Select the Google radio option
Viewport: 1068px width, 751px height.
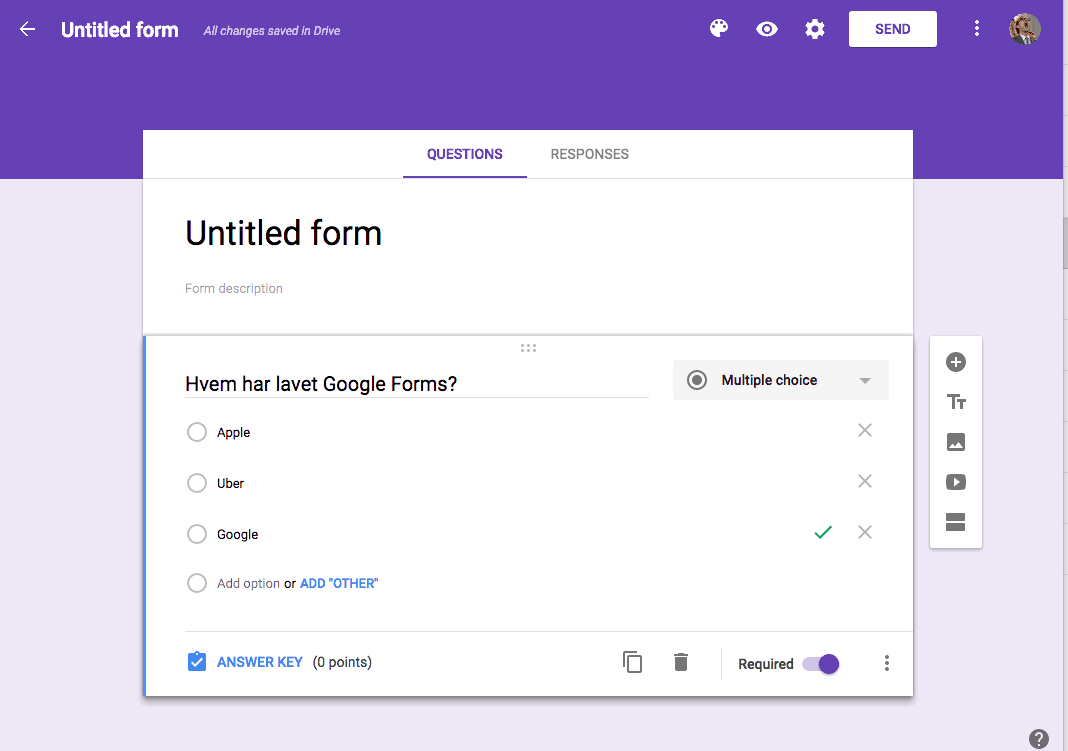coord(197,534)
